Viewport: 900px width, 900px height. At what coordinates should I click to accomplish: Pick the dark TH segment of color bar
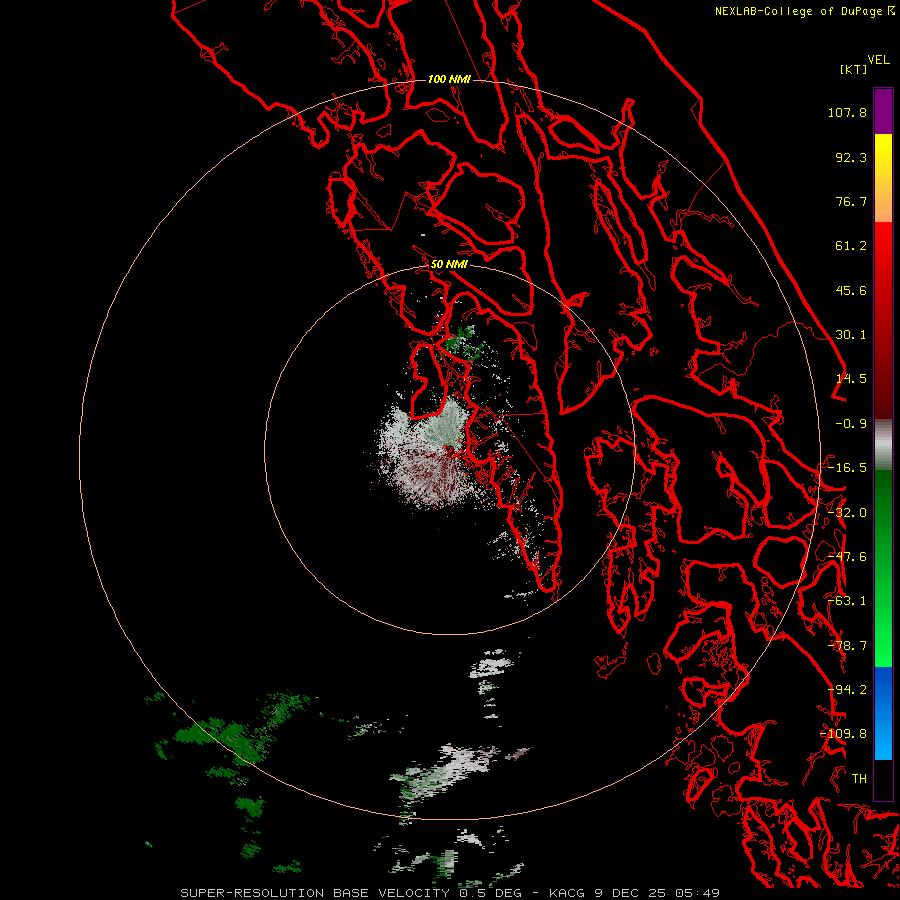click(883, 779)
